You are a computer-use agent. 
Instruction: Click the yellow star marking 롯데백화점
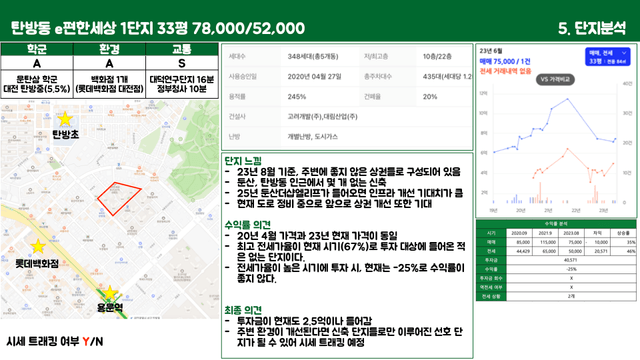[x=38, y=247]
